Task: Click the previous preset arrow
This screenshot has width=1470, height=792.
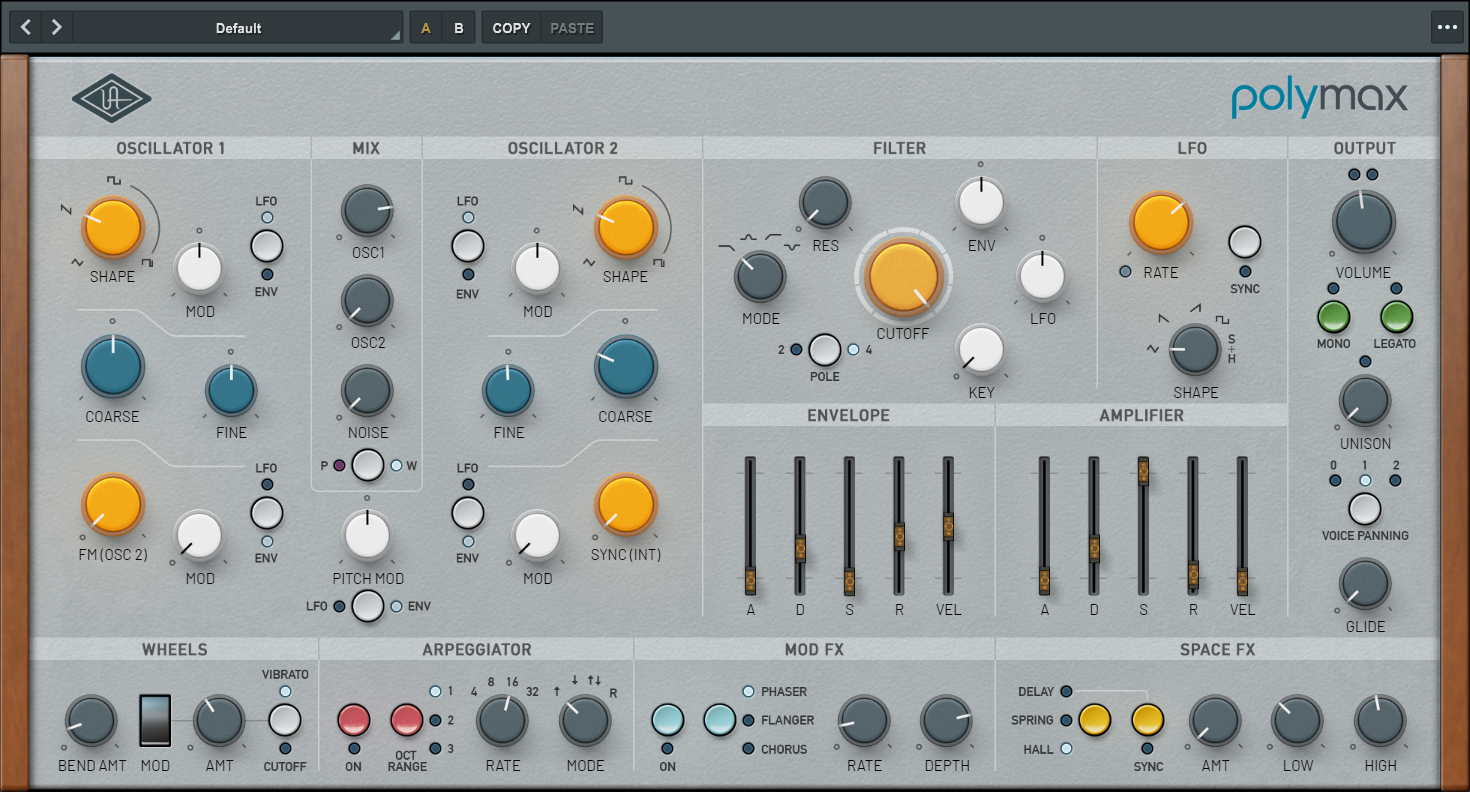Action: 26,28
